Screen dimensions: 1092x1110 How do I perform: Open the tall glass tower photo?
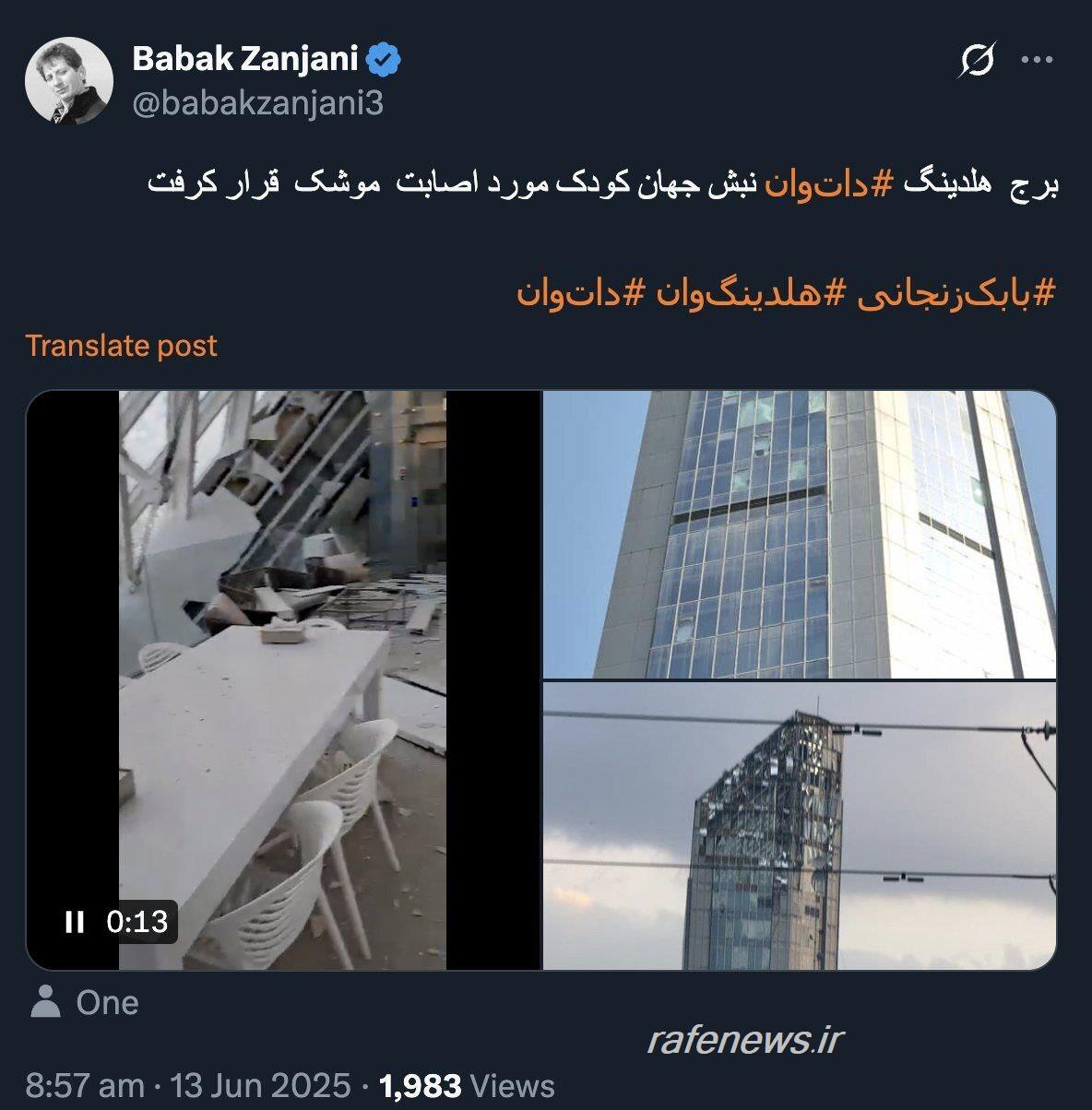click(x=799, y=535)
